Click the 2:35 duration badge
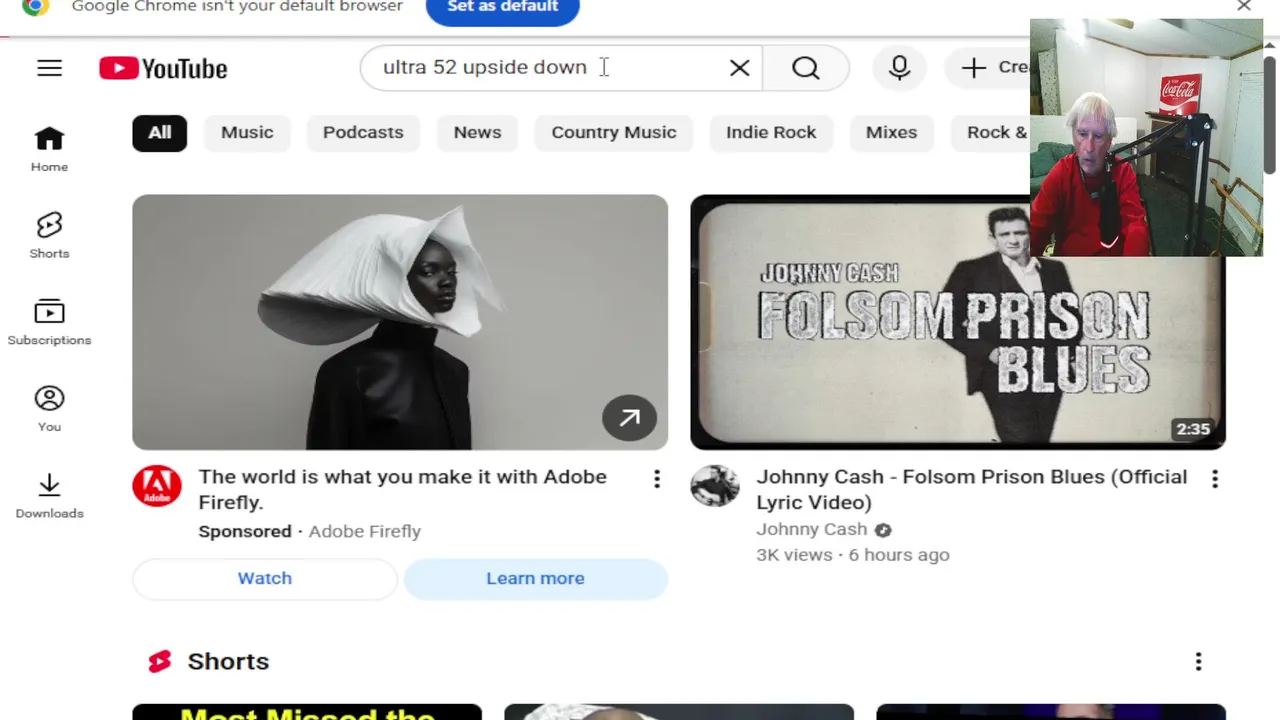The image size is (1280, 720). (1193, 429)
